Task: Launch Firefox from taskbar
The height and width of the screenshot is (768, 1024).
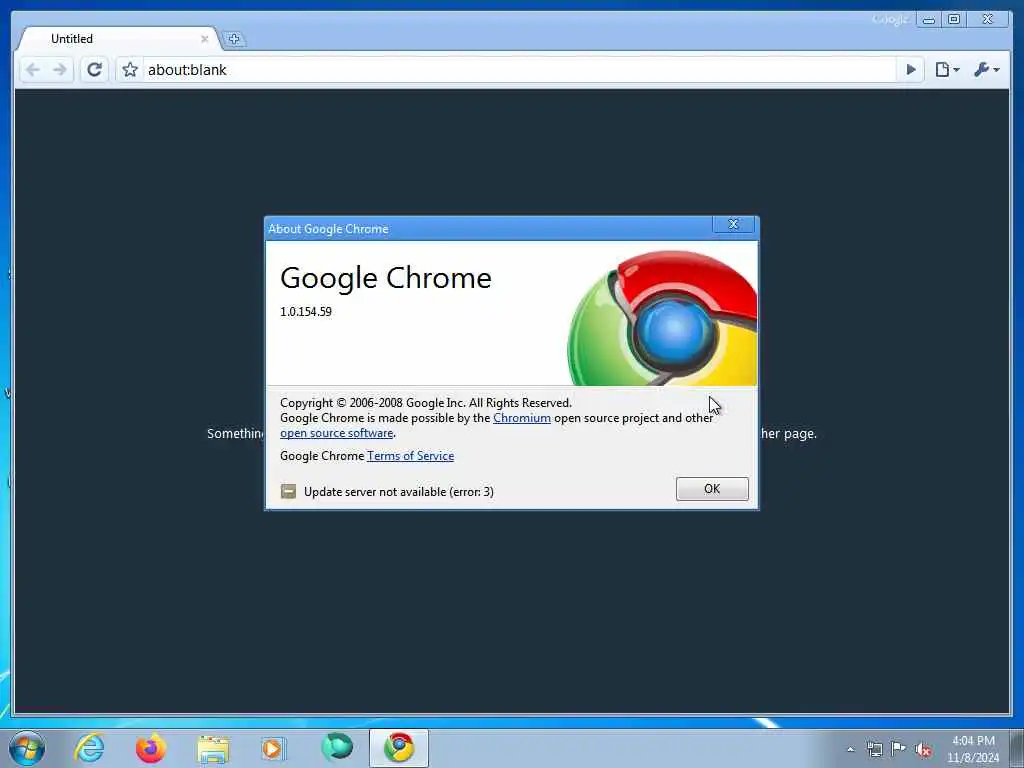Action: point(150,748)
